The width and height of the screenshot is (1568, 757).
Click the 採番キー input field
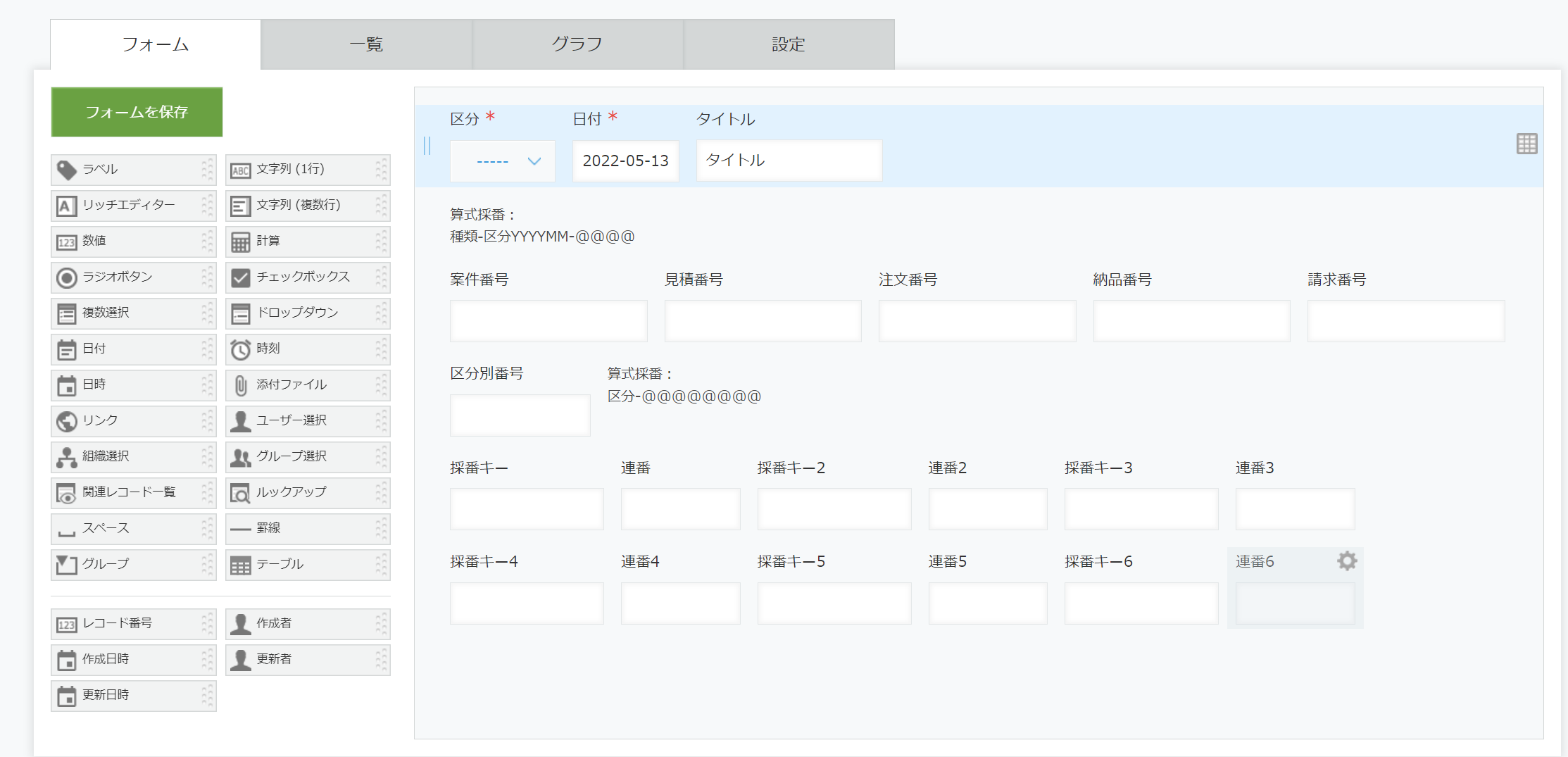tap(527, 509)
